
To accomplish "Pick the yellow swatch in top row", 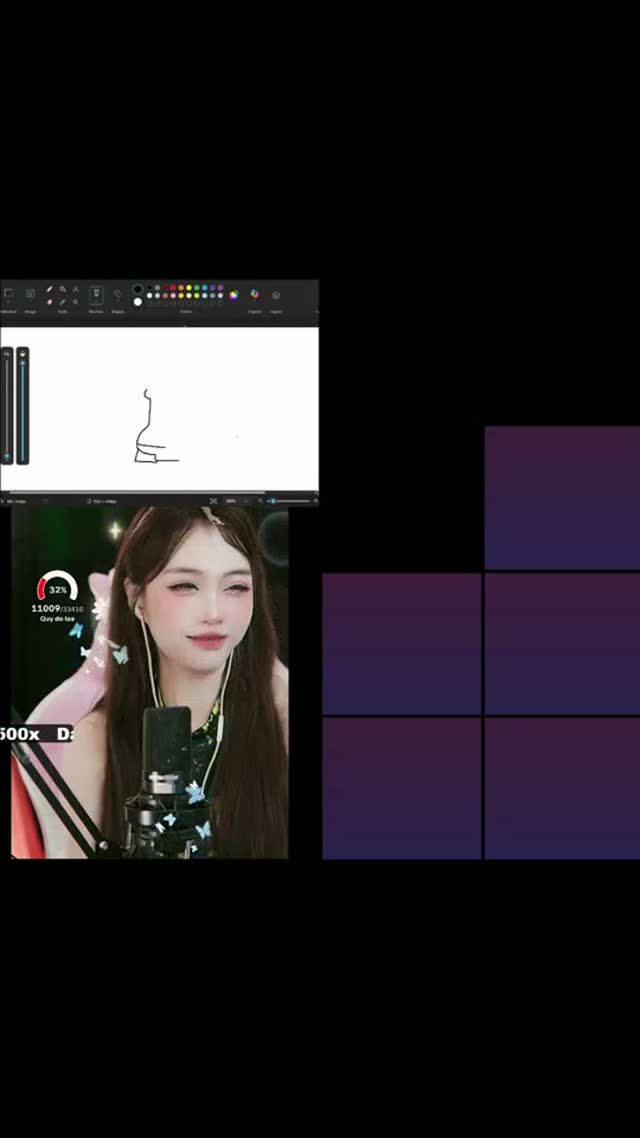I will coord(189,287).
